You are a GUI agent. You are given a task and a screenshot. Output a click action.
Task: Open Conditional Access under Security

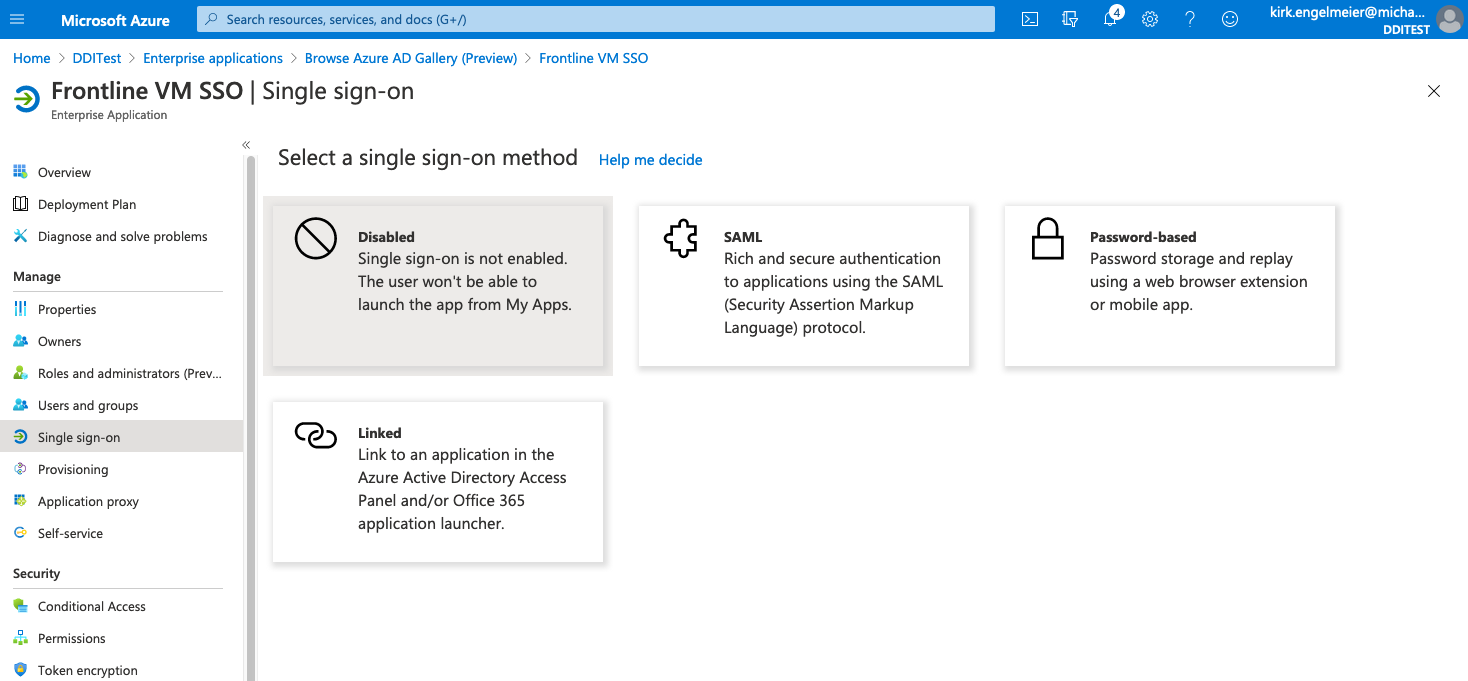pos(91,606)
